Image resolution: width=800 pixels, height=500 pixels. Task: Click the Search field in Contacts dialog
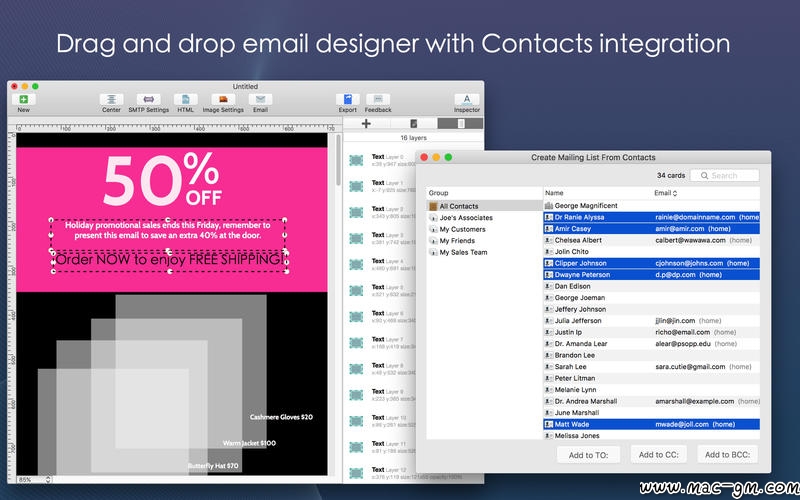coord(724,176)
